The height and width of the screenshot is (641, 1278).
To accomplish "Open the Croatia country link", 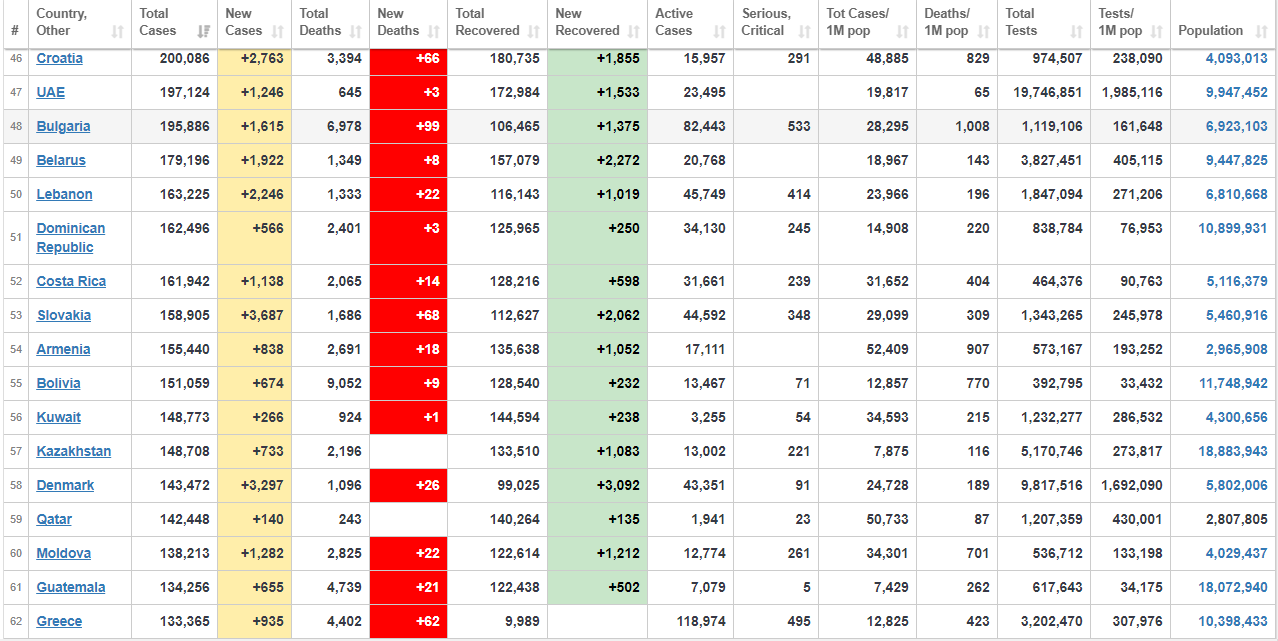I will 60,58.
